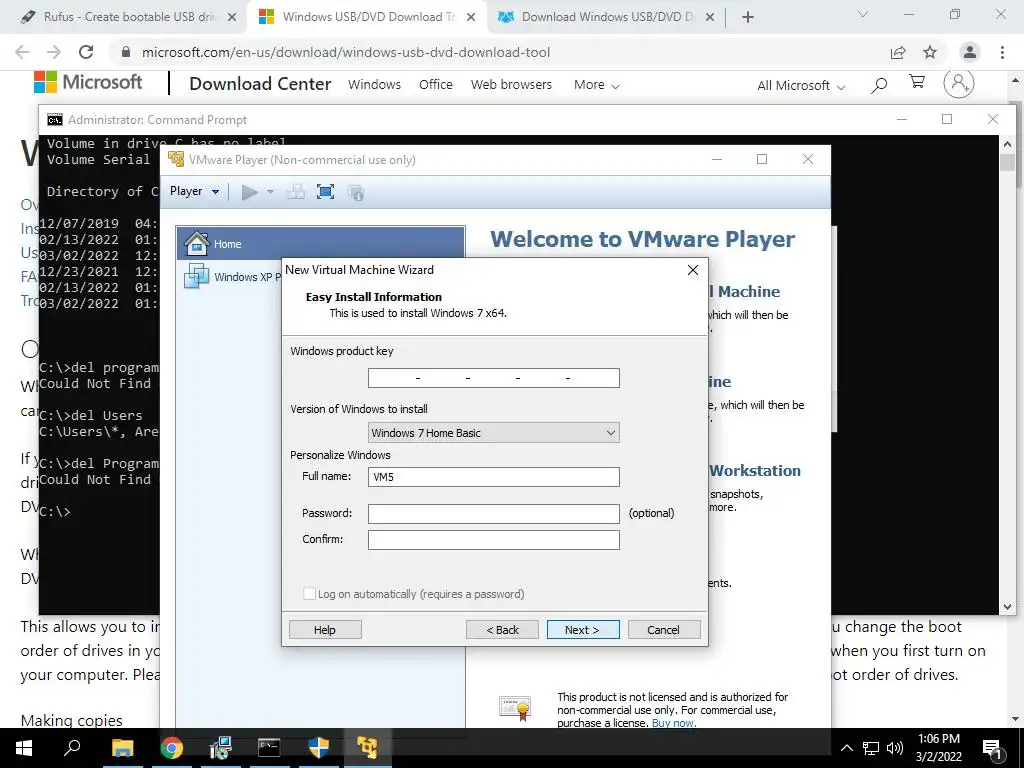Image resolution: width=1024 pixels, height=768 pixels.
Task: Click the network tray icon
Action: pos(871,748)
